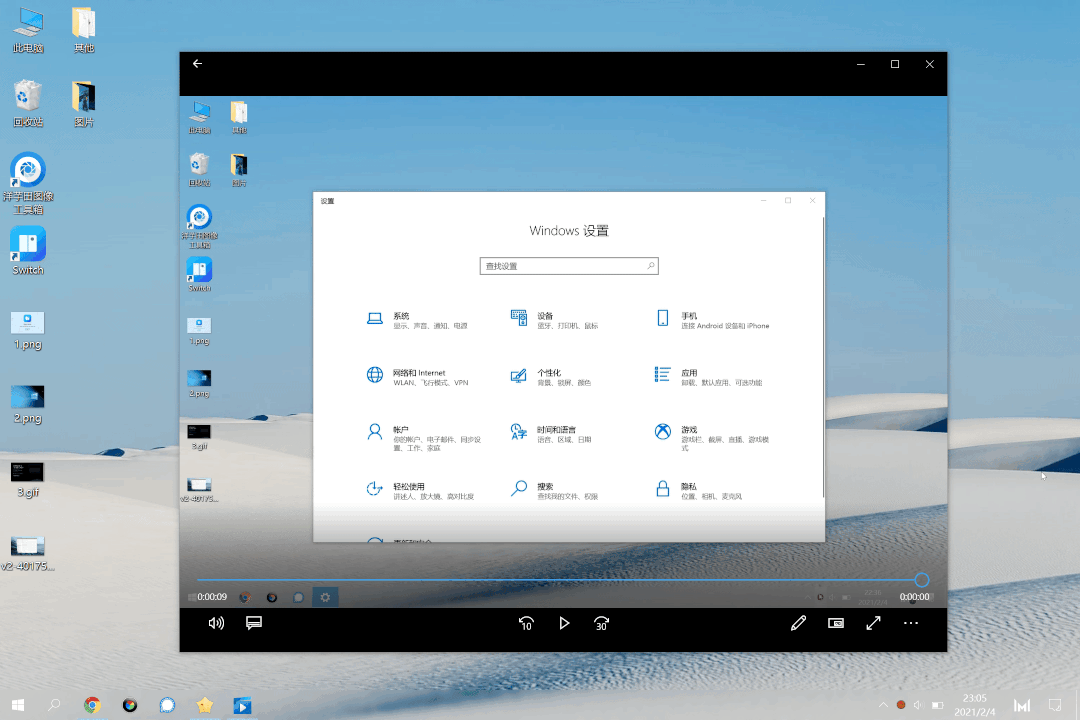Open Google Chrome from the taskbar
This screenshot has height=720, width=1080.
pyautogui.click(x=92, y=705)
